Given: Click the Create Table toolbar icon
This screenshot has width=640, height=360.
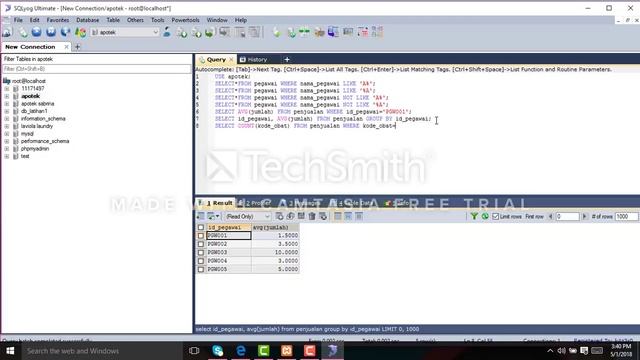Looking at the screenshot, I should [x=224, y=32].
